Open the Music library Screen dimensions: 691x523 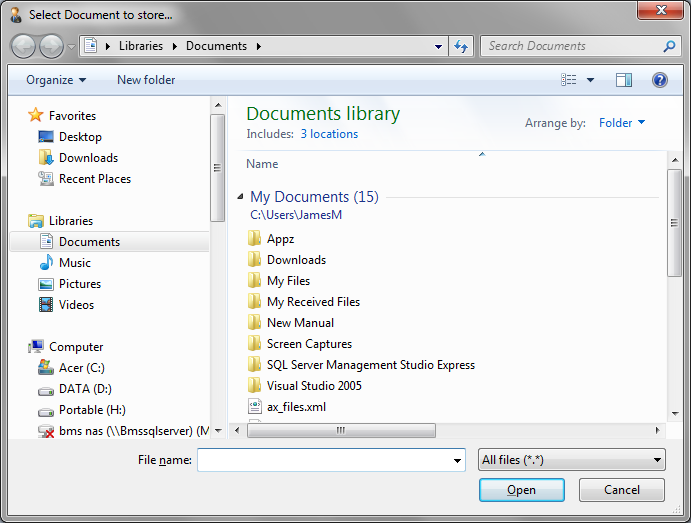click(x=74, y=263)
